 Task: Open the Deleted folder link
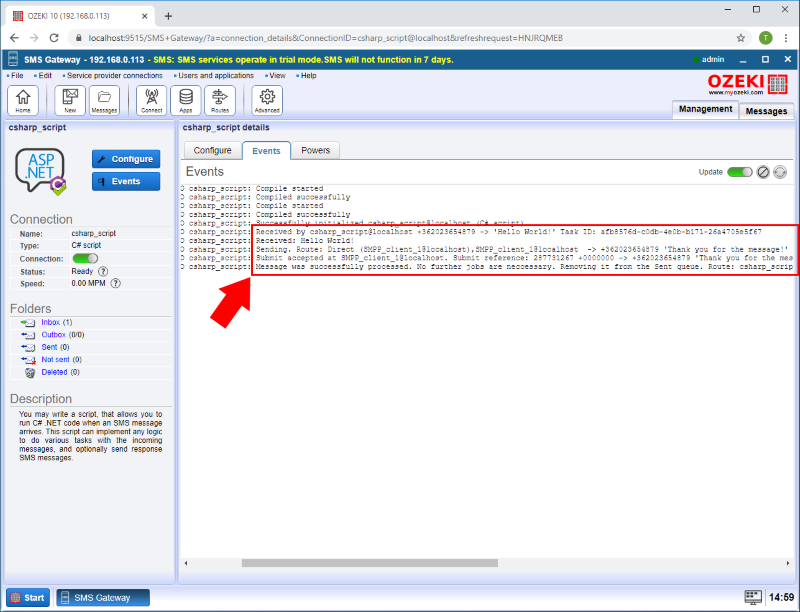coord(54,372)
